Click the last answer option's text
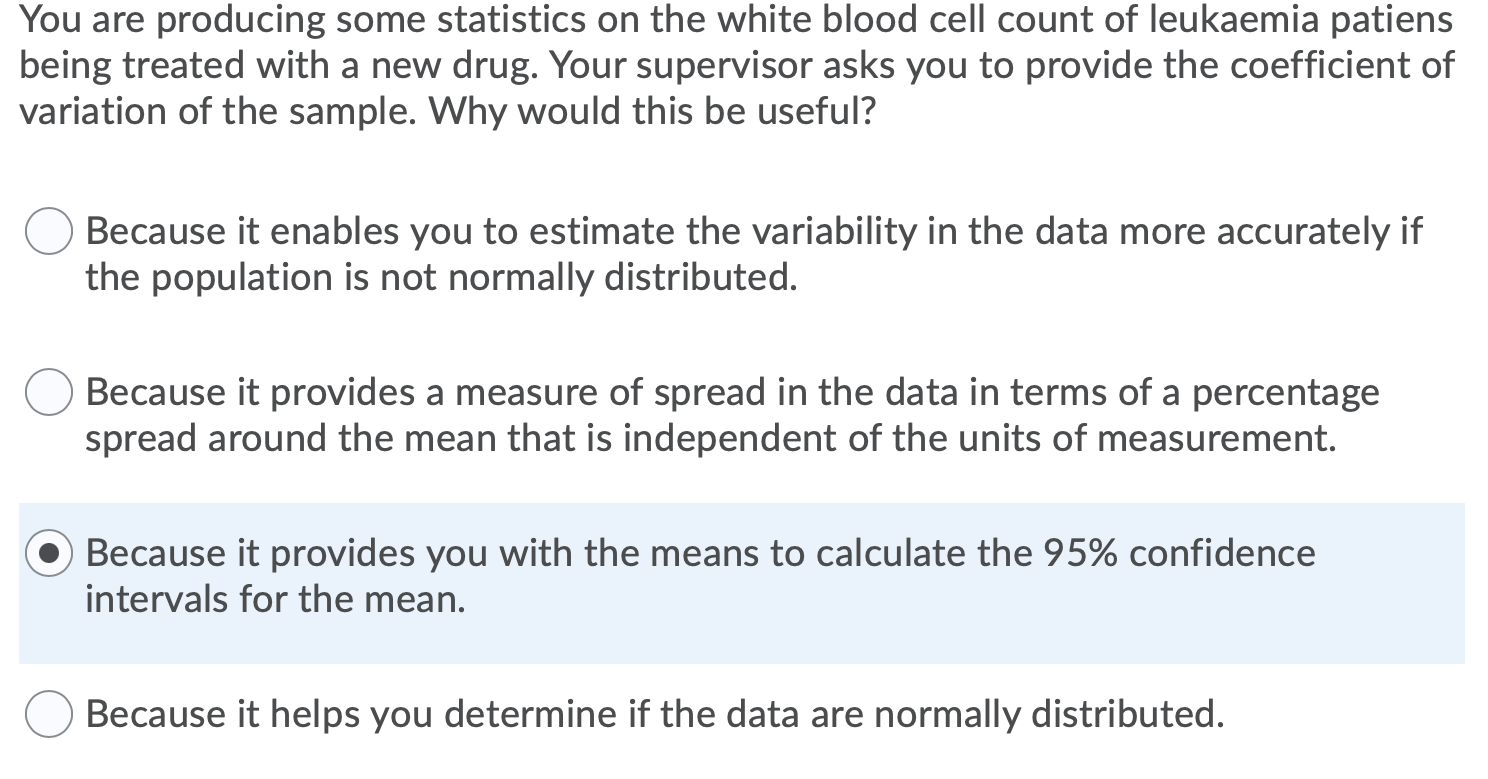Image resolution: width=1488 pixels, height=779 pixels. 650,713
